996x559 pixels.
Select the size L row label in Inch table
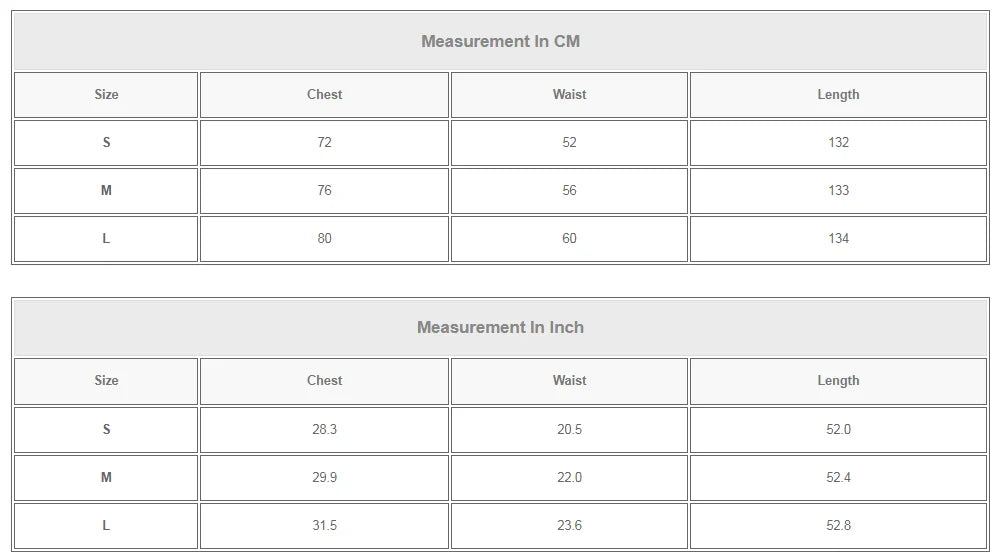coord(106,526)
